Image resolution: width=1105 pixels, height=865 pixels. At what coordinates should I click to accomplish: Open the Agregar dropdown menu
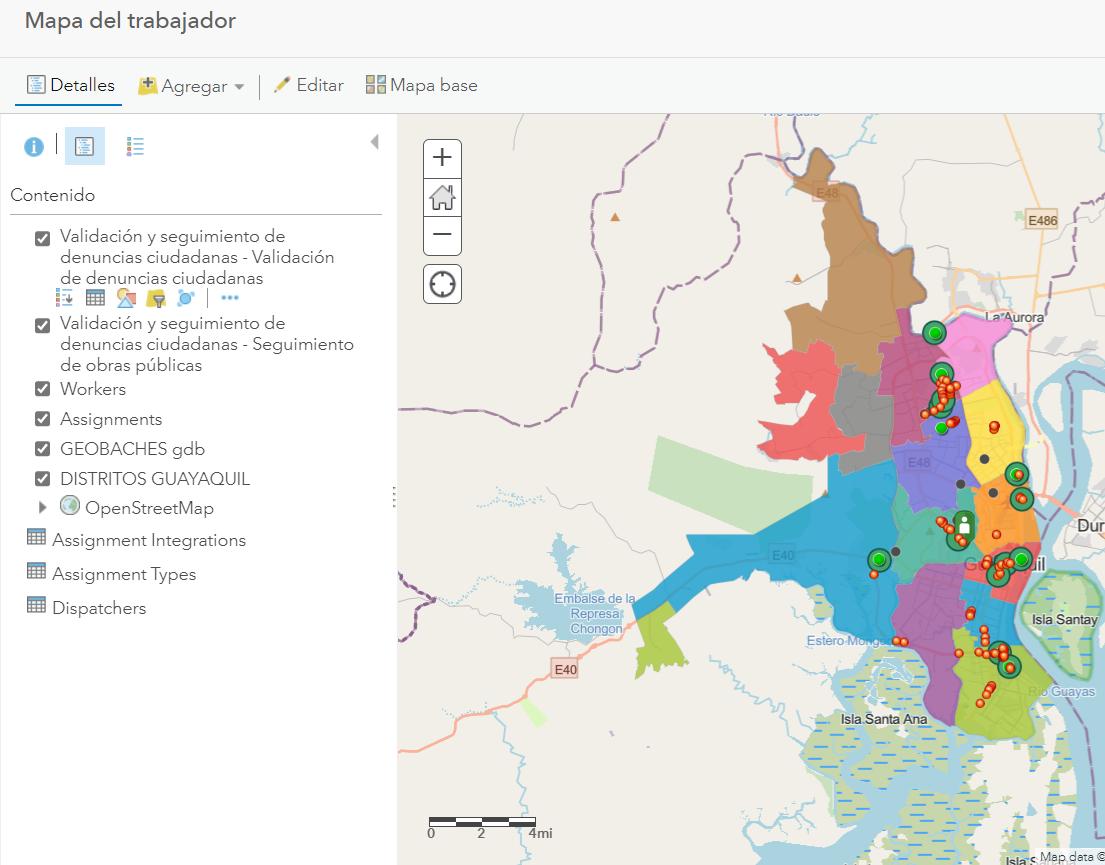click(x=192, y=86)
